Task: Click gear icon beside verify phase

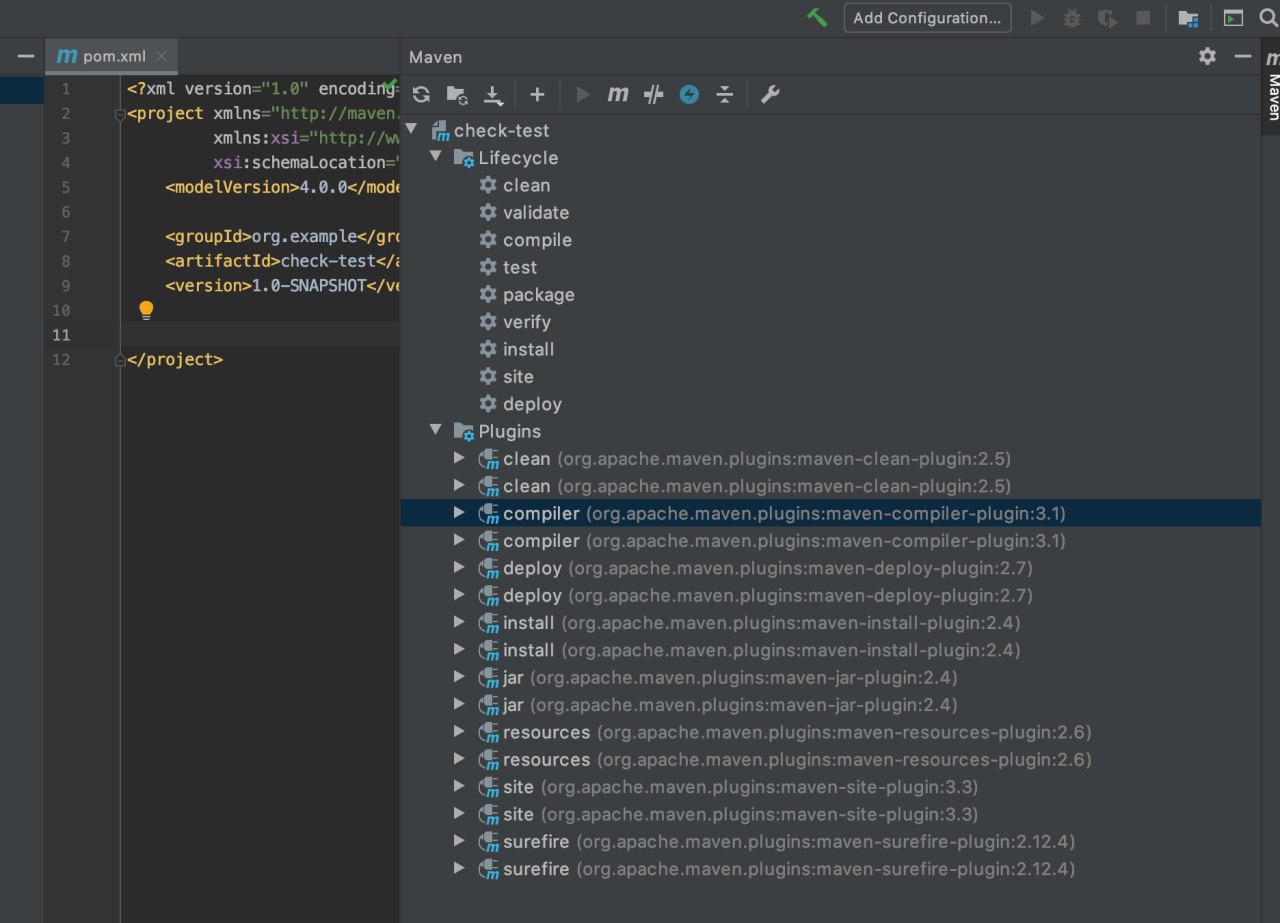Action: click(488, 322)
